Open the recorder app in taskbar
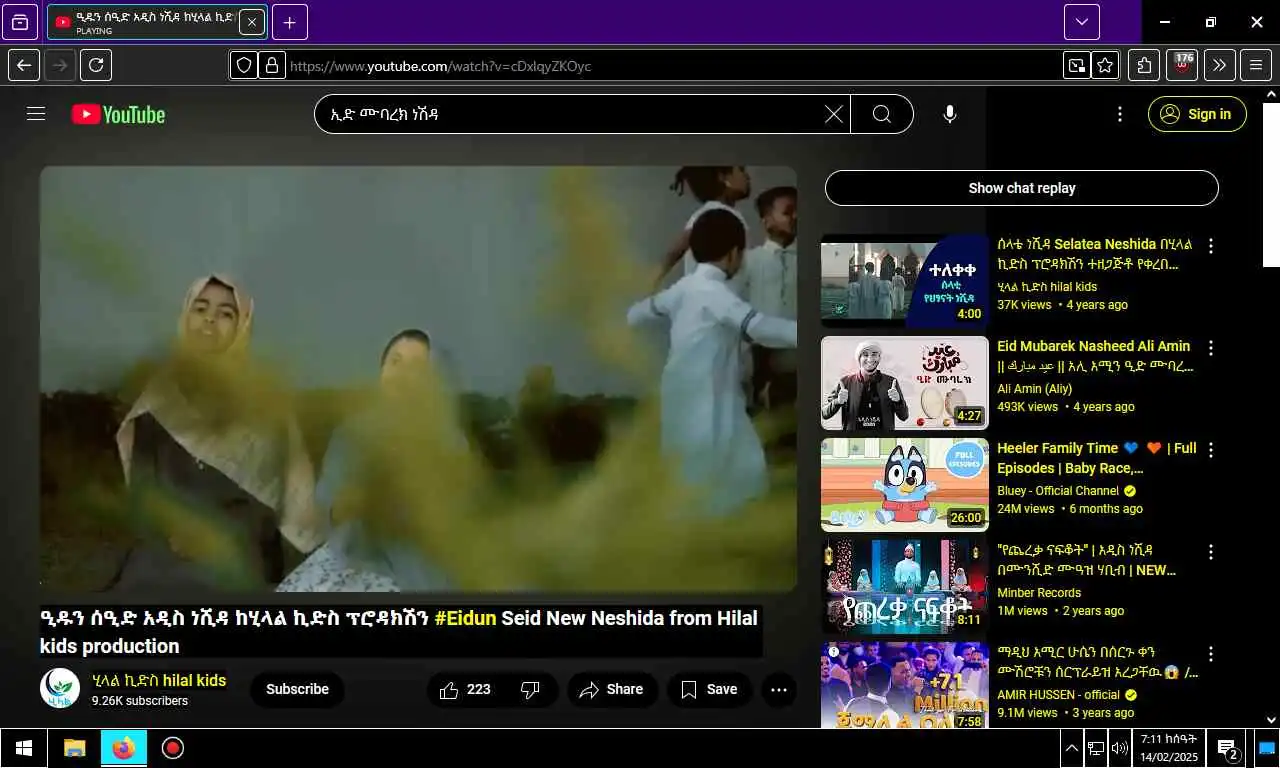 coord(173,748)
